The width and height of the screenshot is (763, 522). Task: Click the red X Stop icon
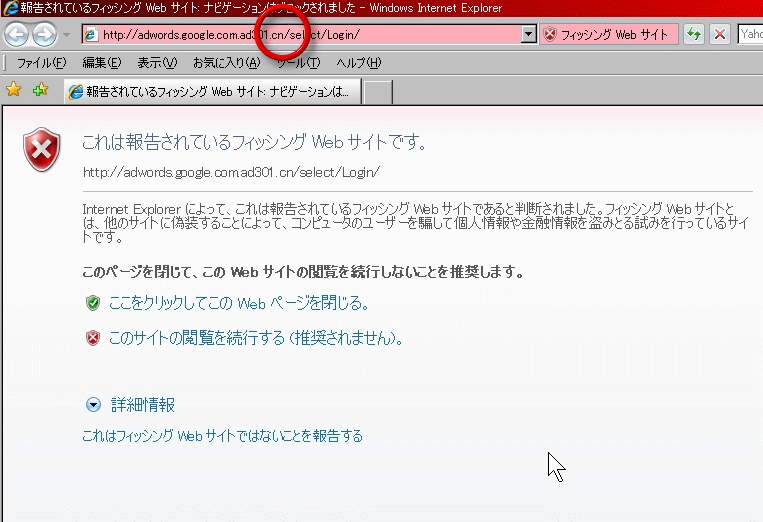pyautogui.click(x=720, y=35)
